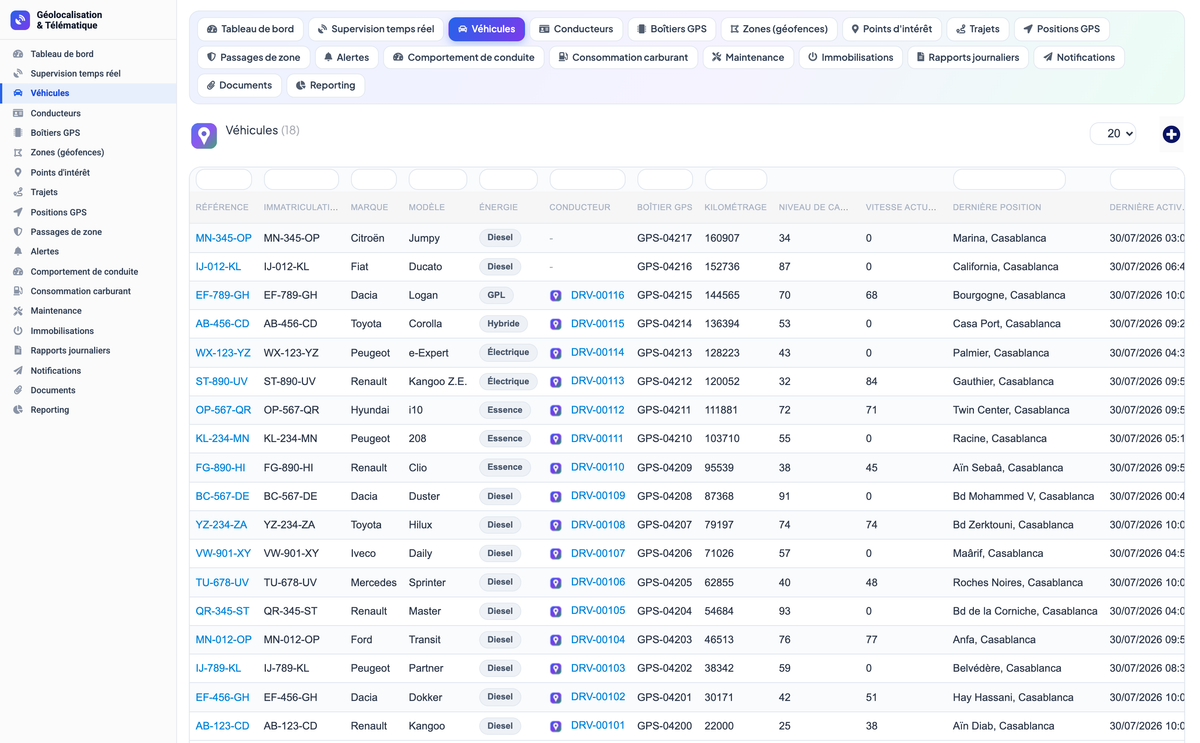Click the Référence column filter field
The height and width of the screenshot is (743, 1200).
pos(223,180)
